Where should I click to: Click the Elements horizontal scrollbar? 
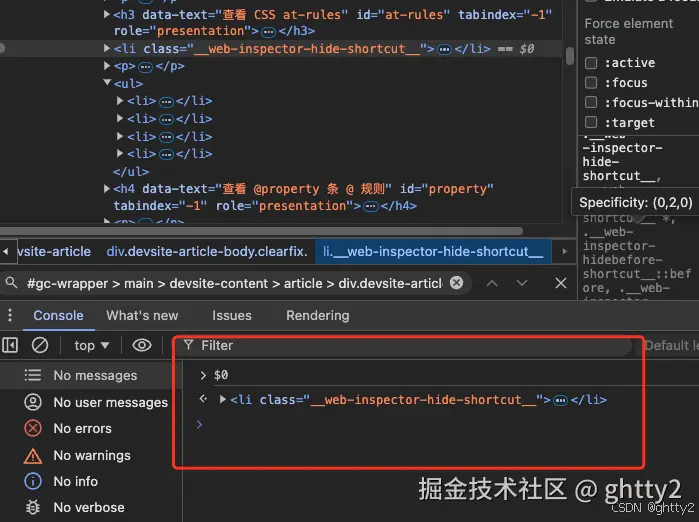pos(261,231)
